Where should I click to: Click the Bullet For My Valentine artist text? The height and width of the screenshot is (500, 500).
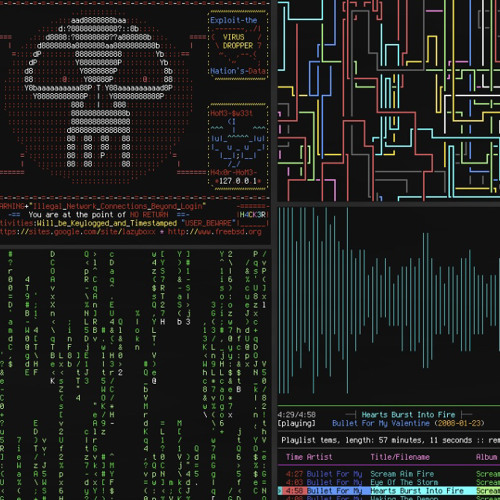(381, 423)
